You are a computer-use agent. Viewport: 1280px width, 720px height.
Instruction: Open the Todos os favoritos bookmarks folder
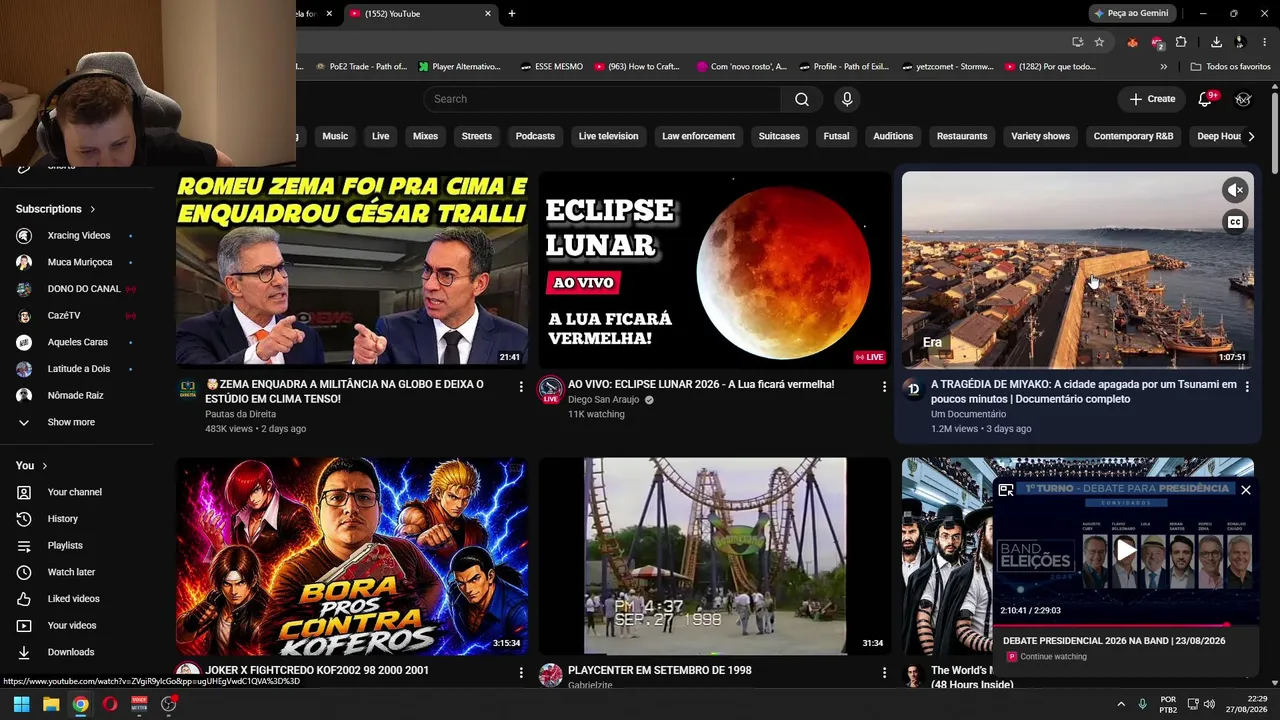pyautogui.click(x=1230, y=67)
